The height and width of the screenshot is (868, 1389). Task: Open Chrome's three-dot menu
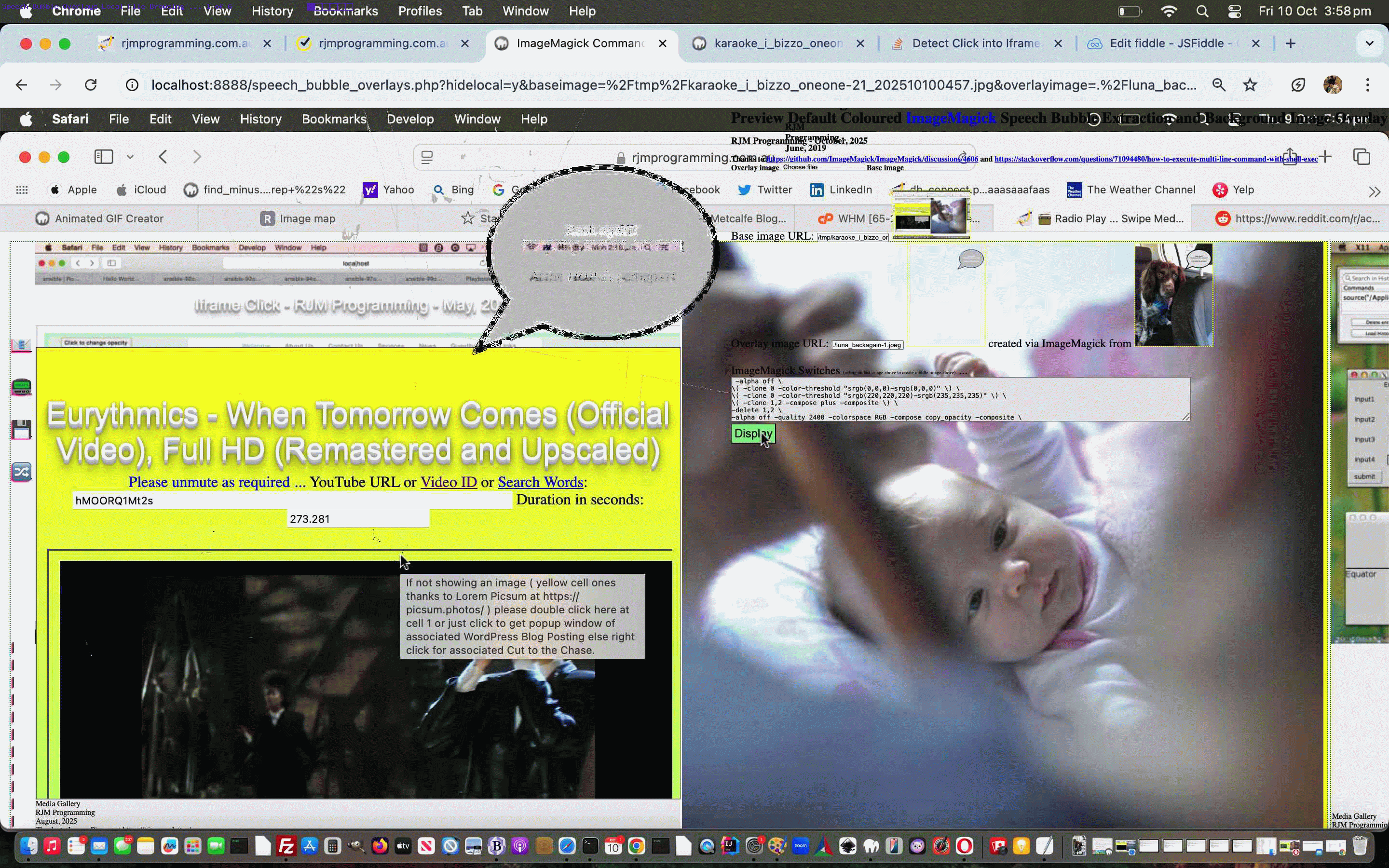click(1368, 85)
